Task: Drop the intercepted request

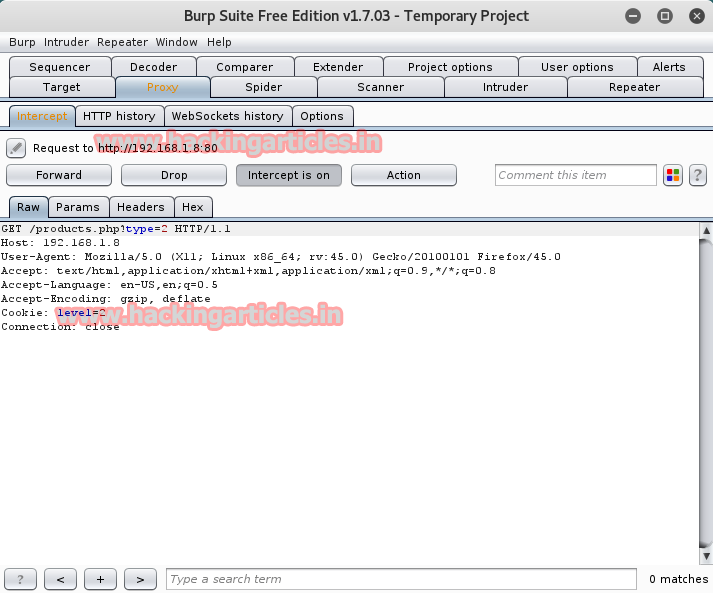Action: click(174, 175)
